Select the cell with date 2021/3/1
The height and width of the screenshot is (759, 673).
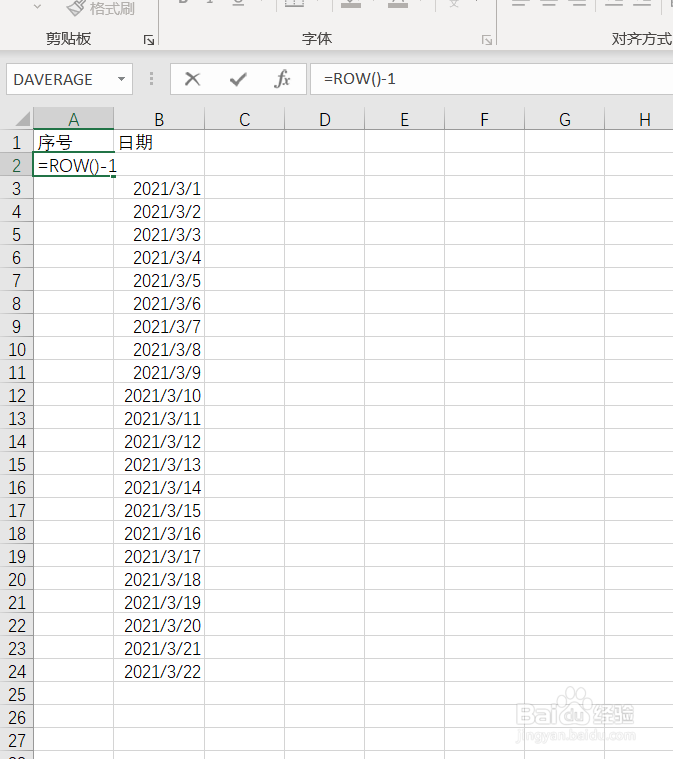pyautogui.click(x=159, y=188)
